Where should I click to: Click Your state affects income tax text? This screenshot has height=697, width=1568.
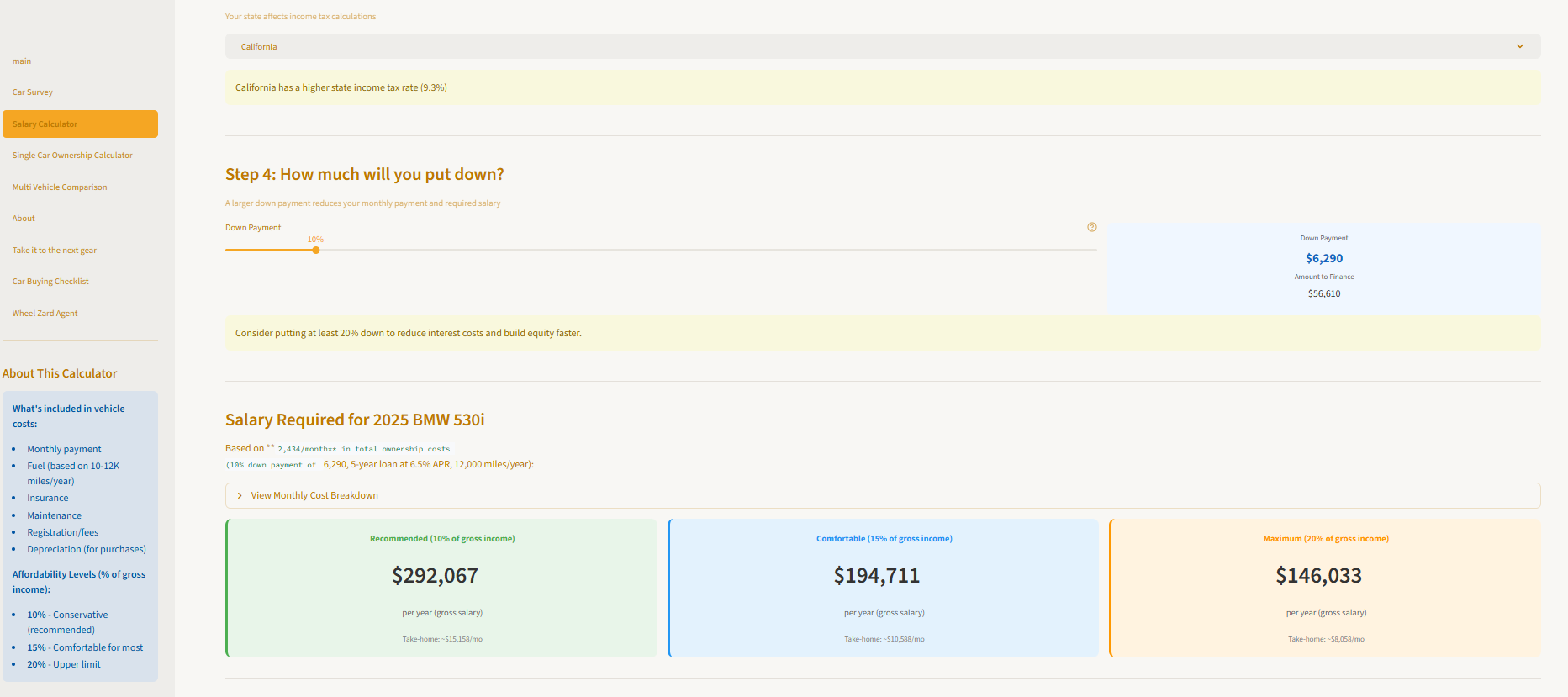click(300, 17)
